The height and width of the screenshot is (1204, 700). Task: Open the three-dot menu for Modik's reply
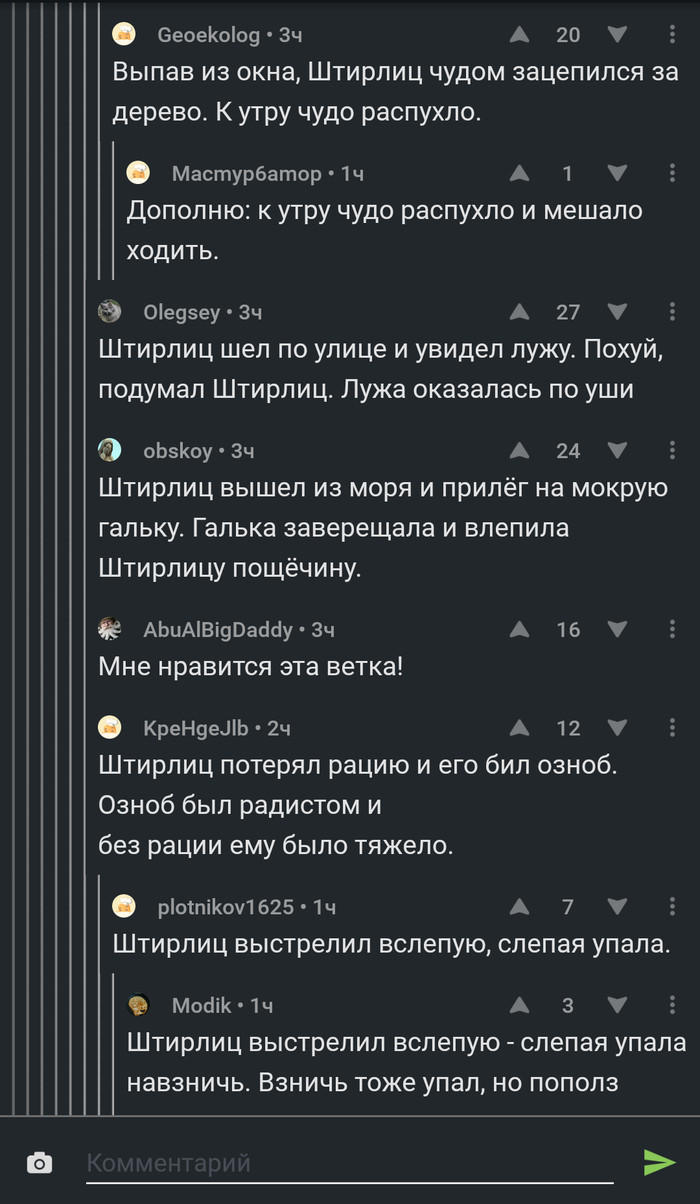(672, 1005)
